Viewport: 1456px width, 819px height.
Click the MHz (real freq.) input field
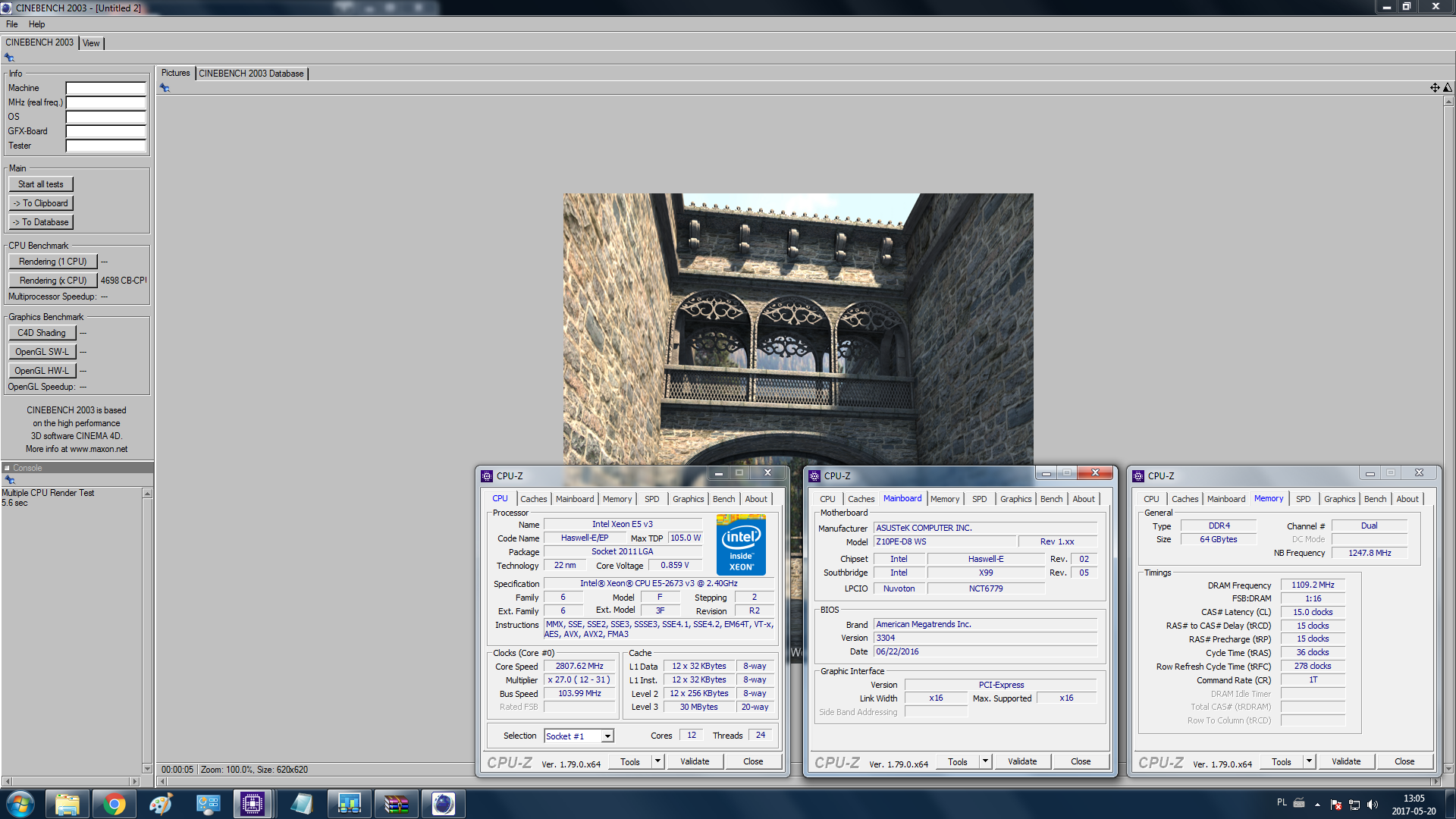[x=105, y=102]
